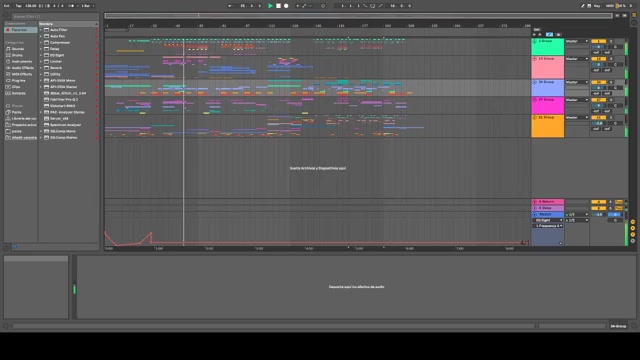Toggle the 61 Group track activator
The image size is (640, 360).
point(598,118)
